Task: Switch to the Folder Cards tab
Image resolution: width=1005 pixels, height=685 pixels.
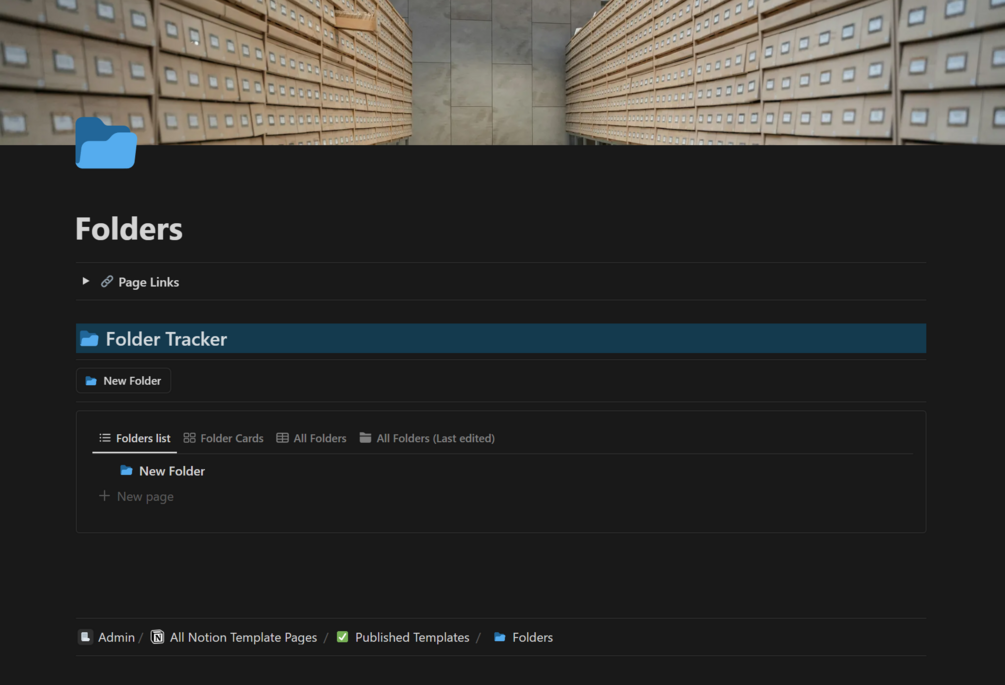Action: click(x=224, y=438)
